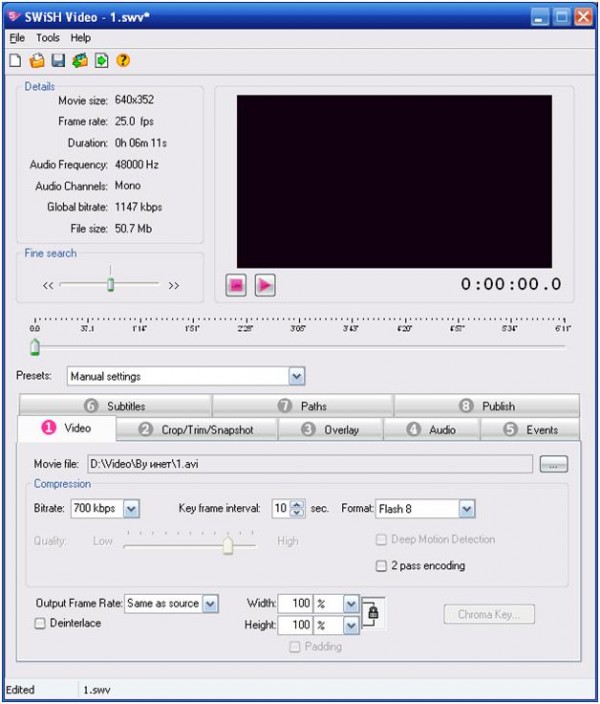The image size is (600, 704).
Task: Click the 640x352 movie size value
Action: pyautogui.click(x=134, y=100)
